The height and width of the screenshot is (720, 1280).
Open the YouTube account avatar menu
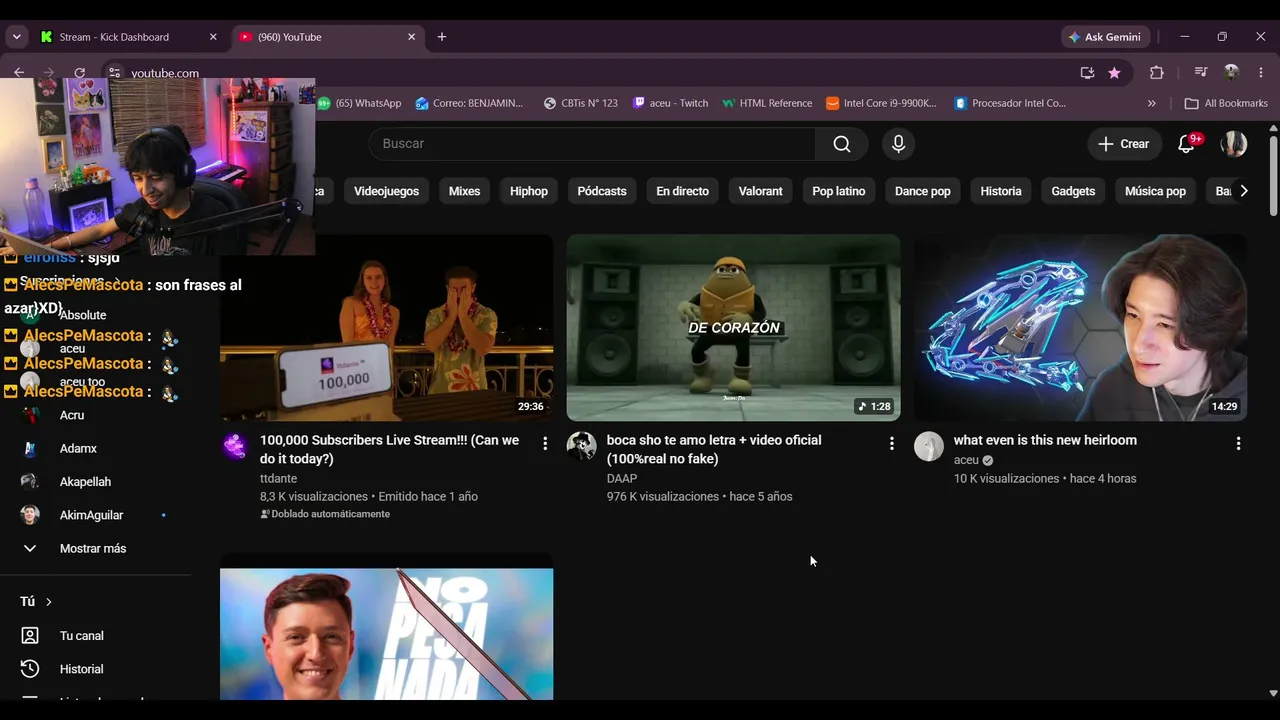point(1234,144)
